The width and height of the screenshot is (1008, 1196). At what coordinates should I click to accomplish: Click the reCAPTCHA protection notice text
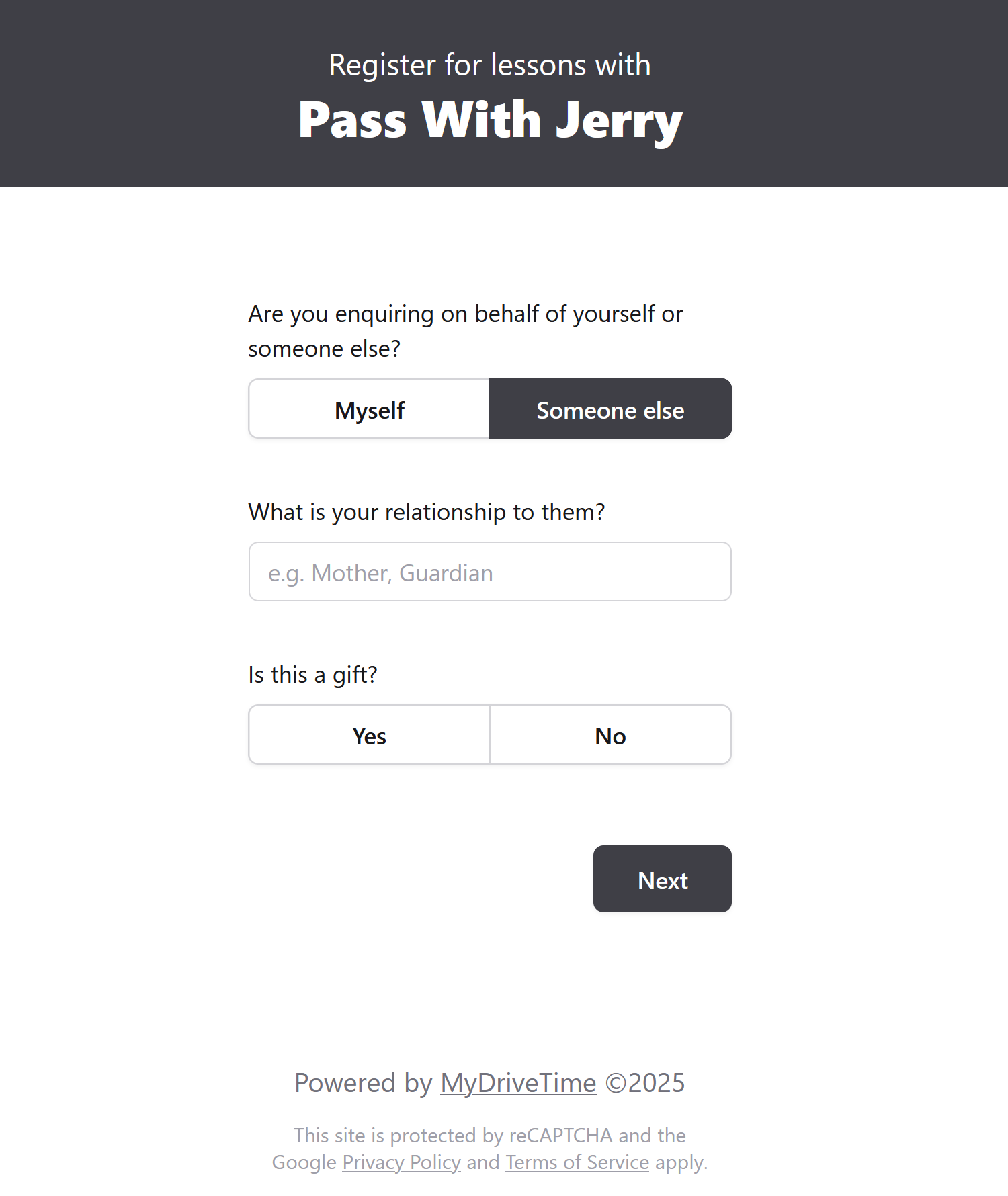click(490, 1136)
